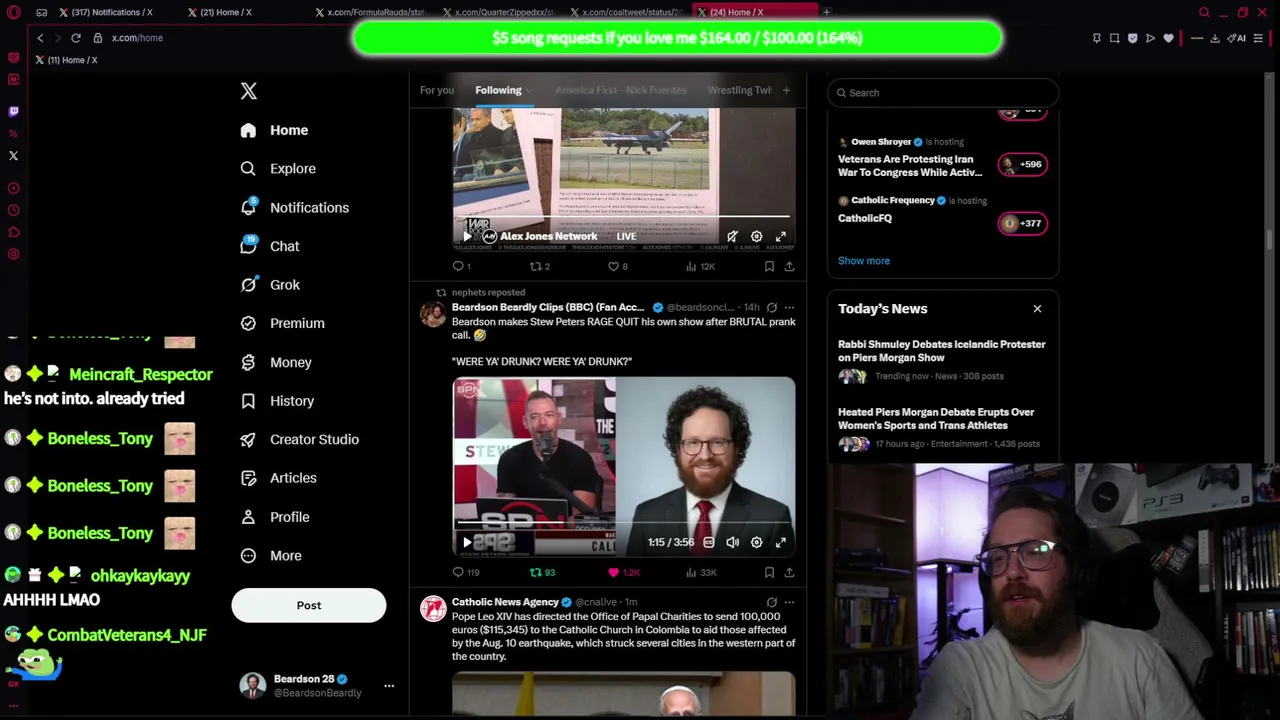Open Beardson 28 account menu dots
1280x720 pixels.
tap(389, 686)
